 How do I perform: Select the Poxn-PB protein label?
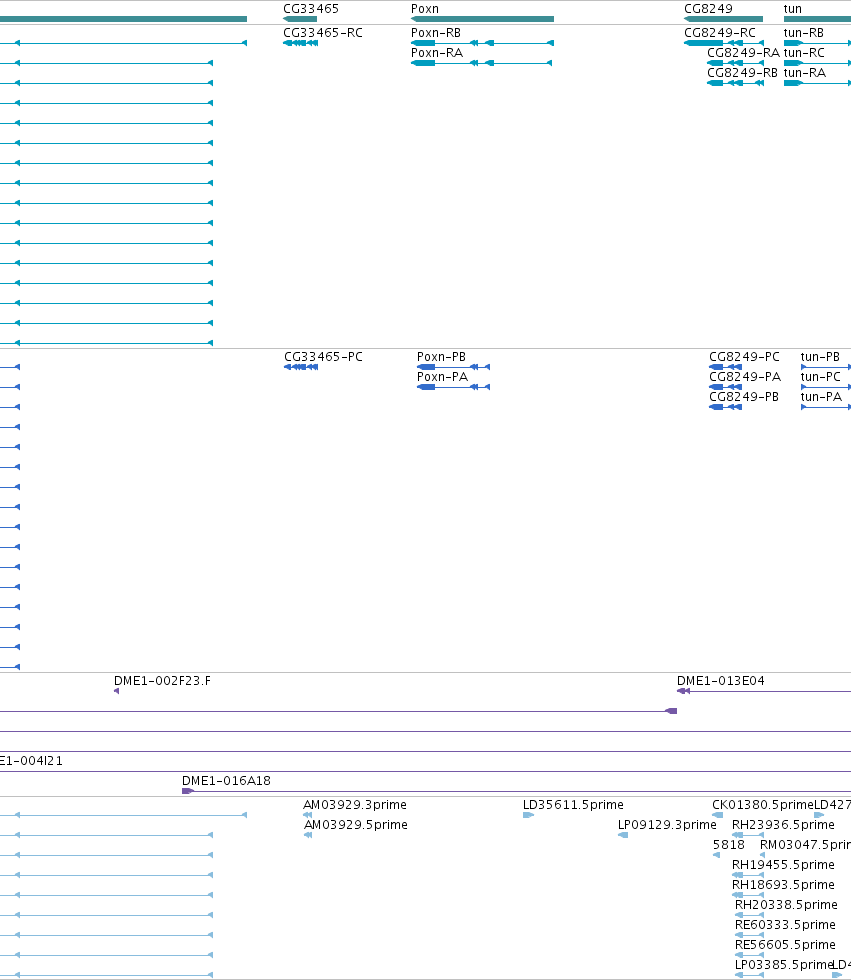[x=441, y=357]
